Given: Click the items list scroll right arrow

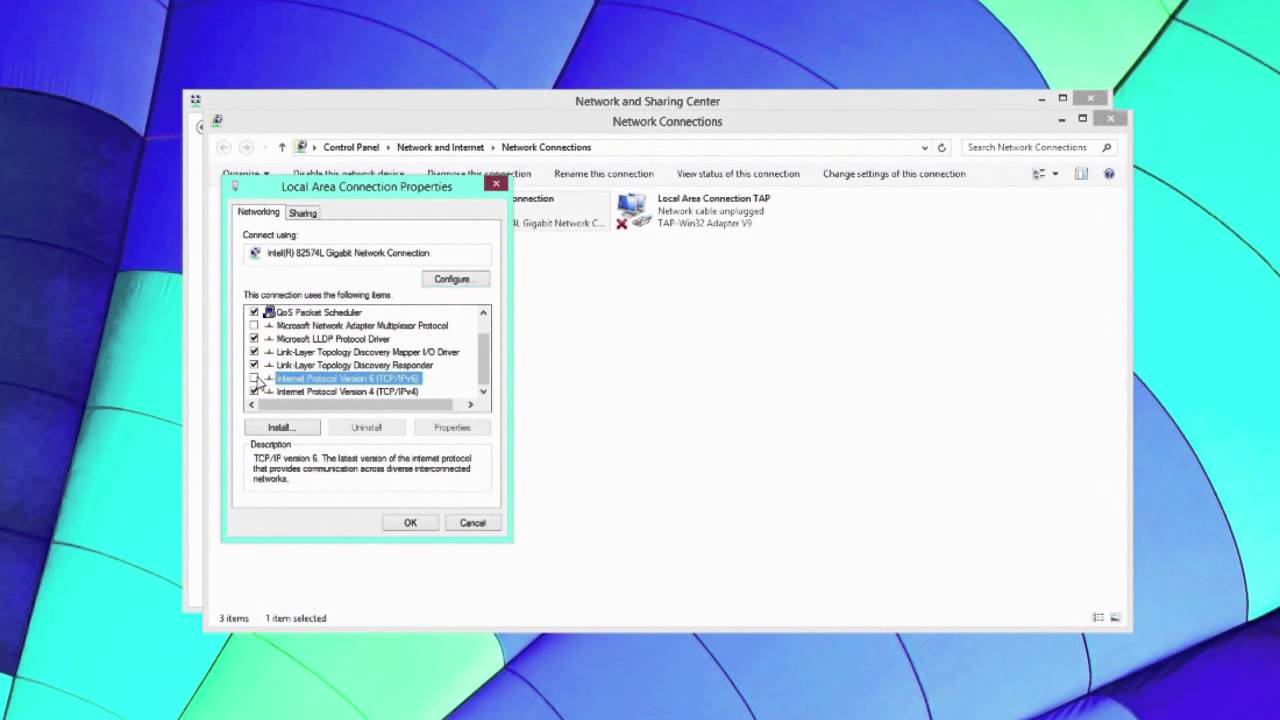Looking at the screenshot, I should click(471, 404).
